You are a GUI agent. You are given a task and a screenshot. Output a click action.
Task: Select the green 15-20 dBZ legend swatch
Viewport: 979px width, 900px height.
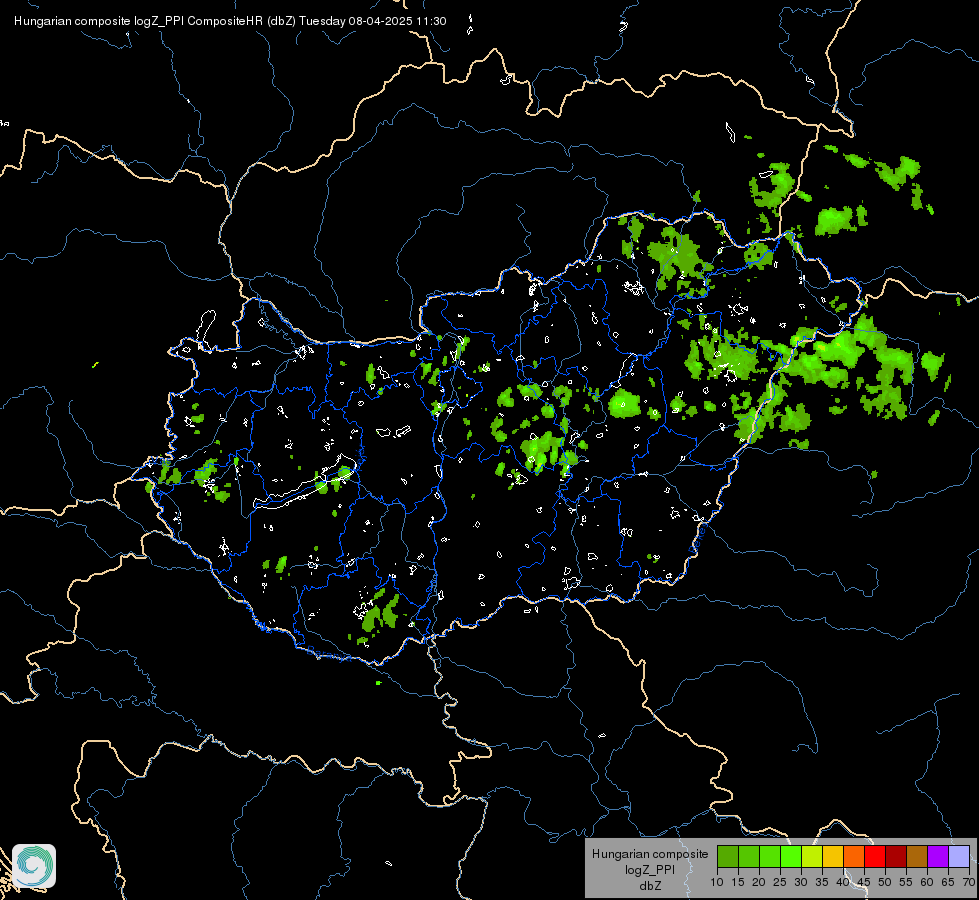(x=749, y=856)
